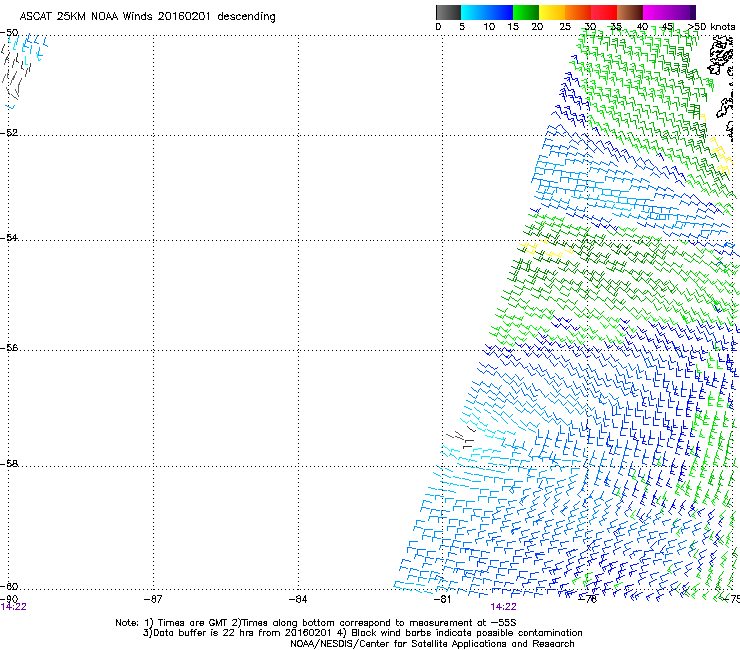
Task: Click the title 'ASCAT 25KM NOAA Winds 20160201 descending'
Action: point(147,16)
